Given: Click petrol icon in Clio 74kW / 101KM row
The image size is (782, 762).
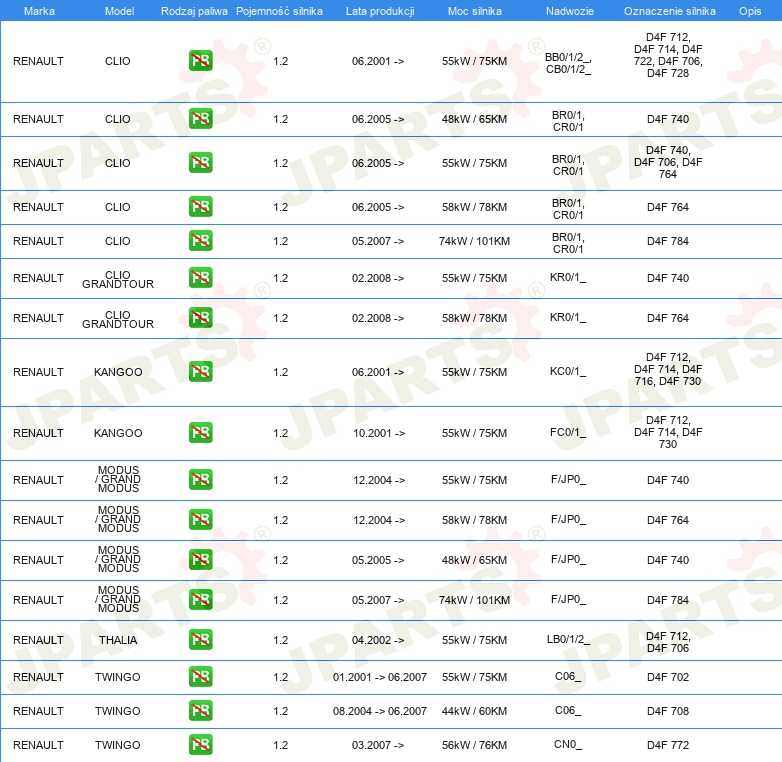Looking at the screenshot, I should [200, 240].
